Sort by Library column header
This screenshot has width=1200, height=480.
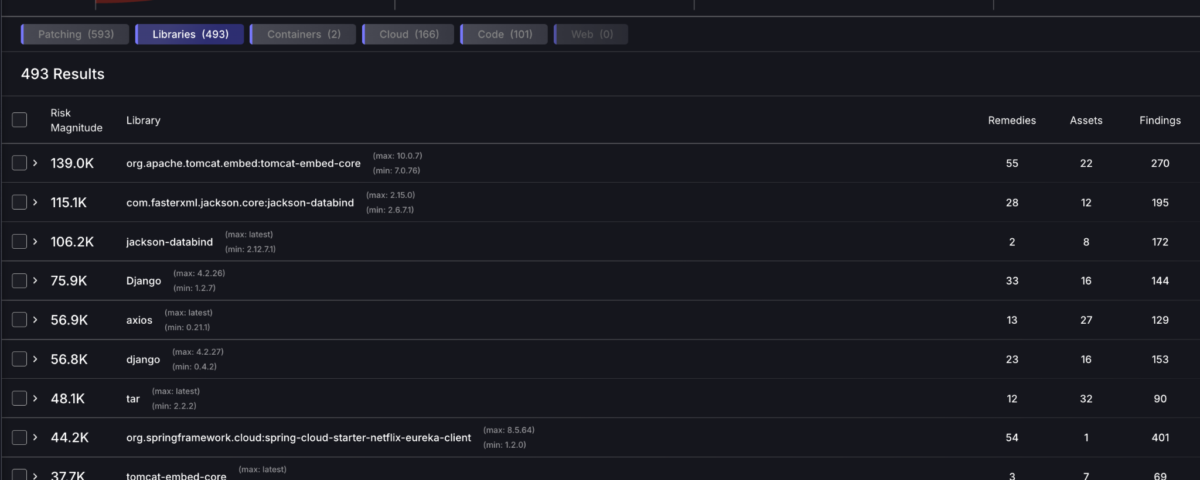coord(143,120)
